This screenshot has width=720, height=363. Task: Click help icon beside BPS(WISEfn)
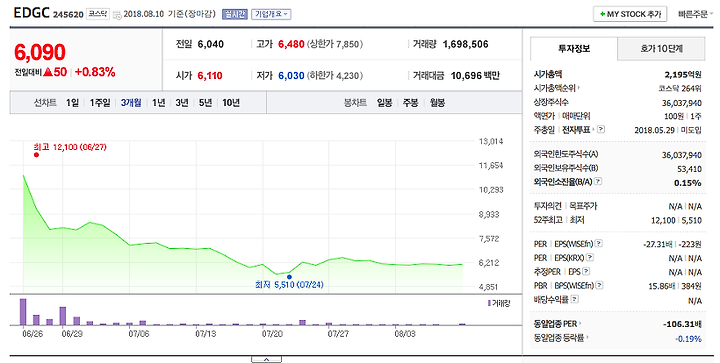point(599,285)
